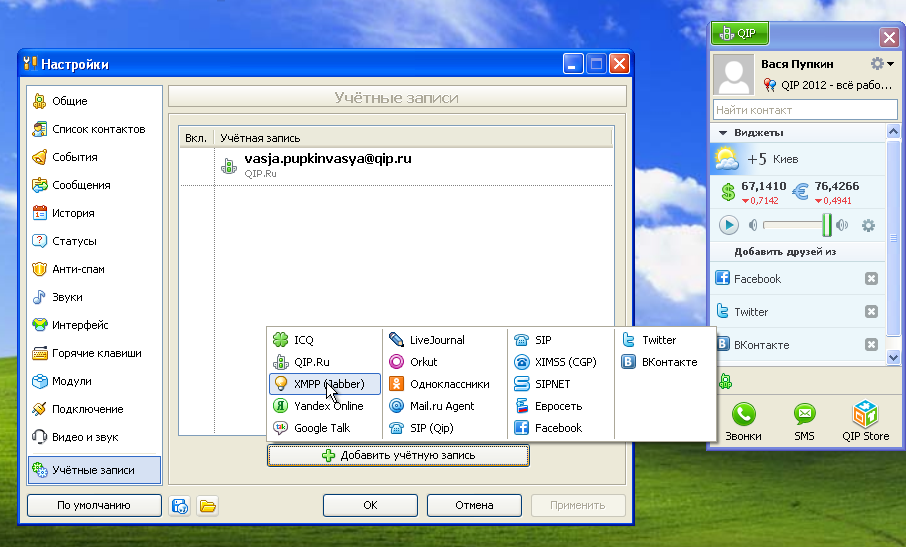Select account vasja.pupkinvasya@qip.ru row
Screen dimensions: 906x547
pyautogui.click(x=396, y=165)
